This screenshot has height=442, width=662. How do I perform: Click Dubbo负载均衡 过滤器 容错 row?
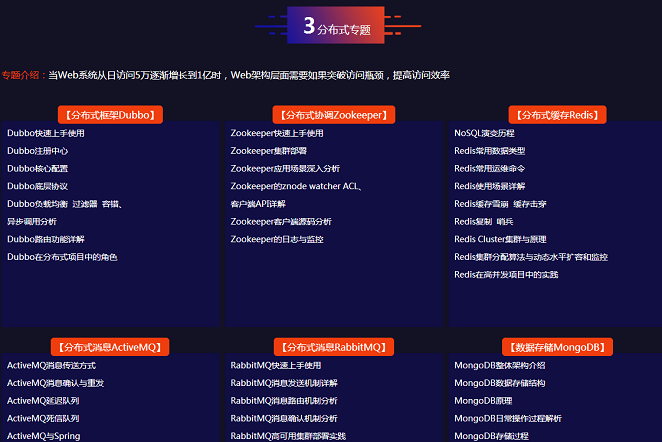tap(65, 204)
